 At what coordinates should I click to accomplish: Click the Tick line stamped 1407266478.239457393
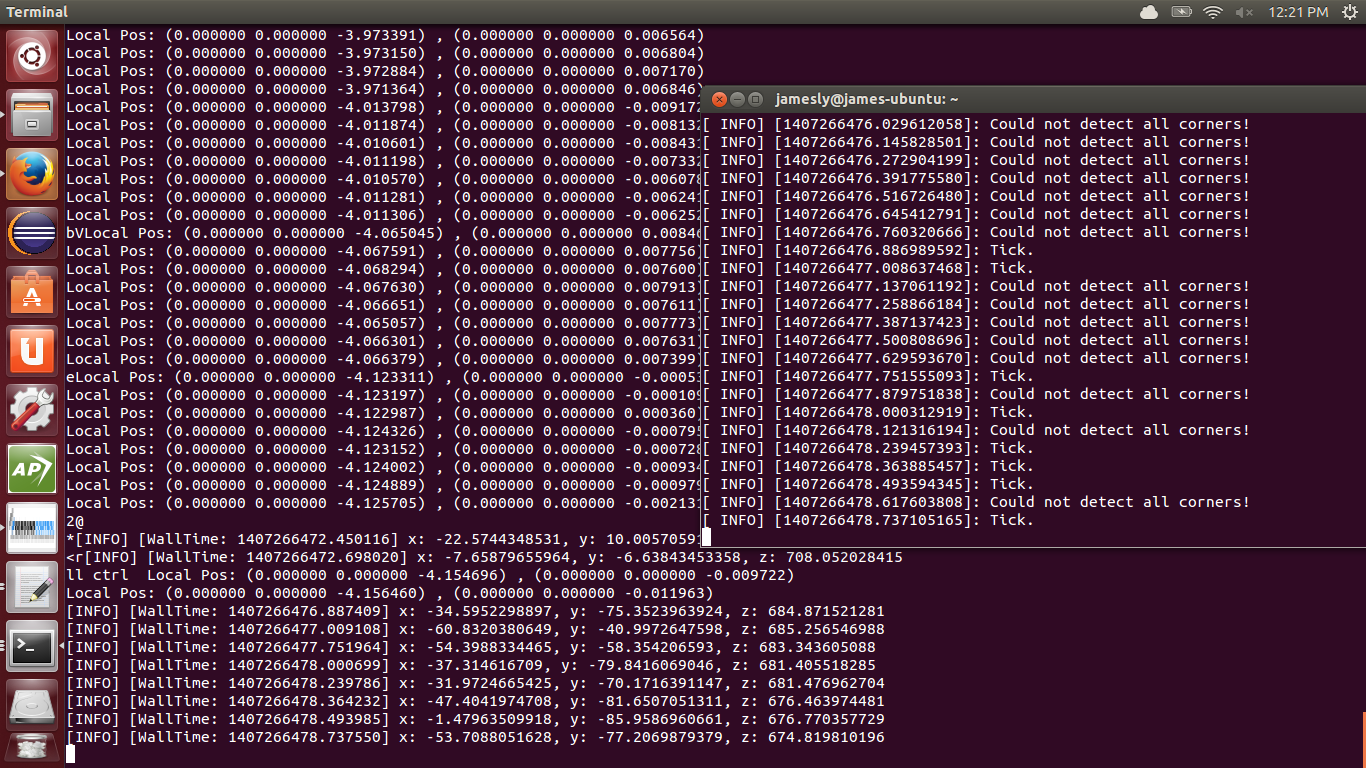868,448
